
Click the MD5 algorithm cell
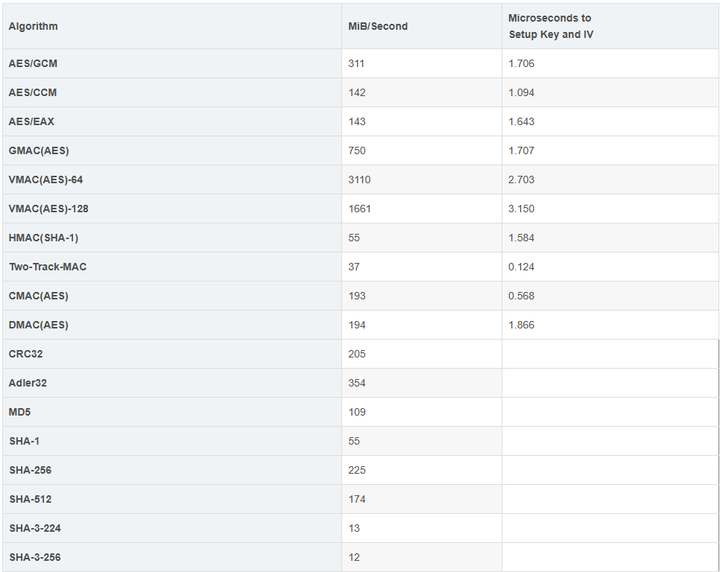tap(172, 412)
